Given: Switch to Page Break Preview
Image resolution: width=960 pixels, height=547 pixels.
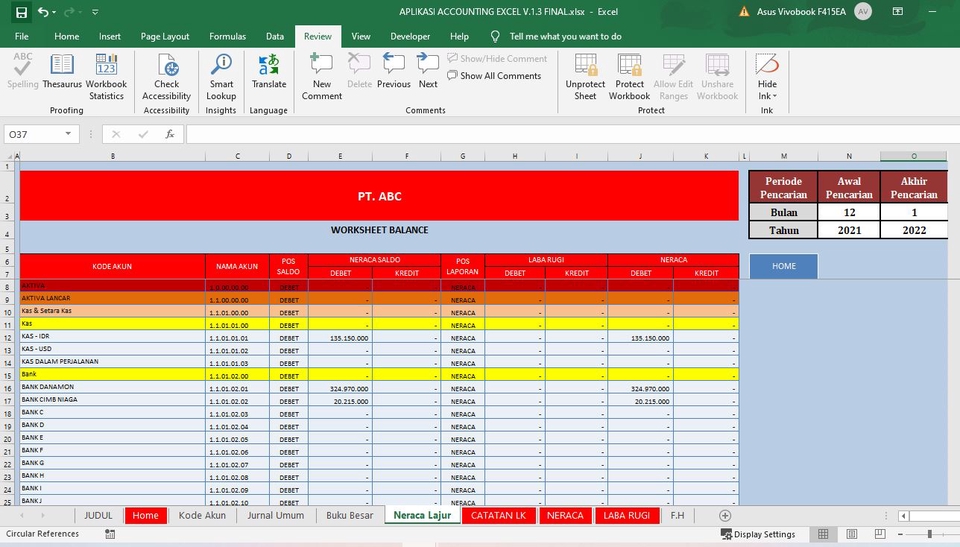Looking at the screenshot, I should [880, 534].
